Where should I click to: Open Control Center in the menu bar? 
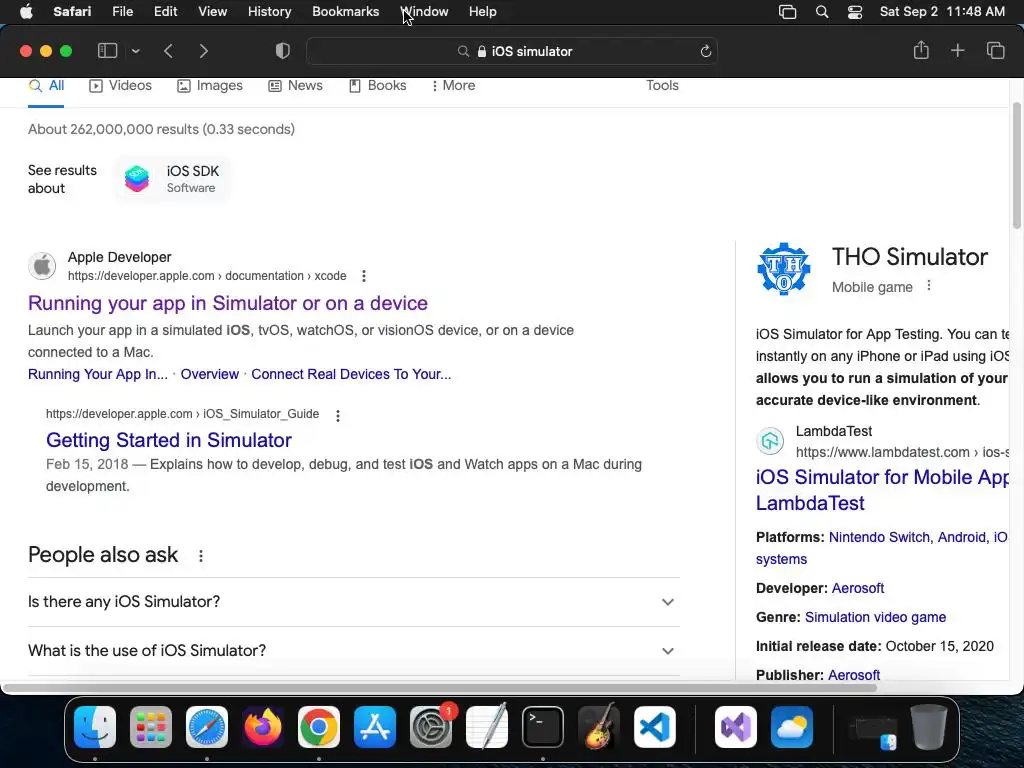pos(855,12)
